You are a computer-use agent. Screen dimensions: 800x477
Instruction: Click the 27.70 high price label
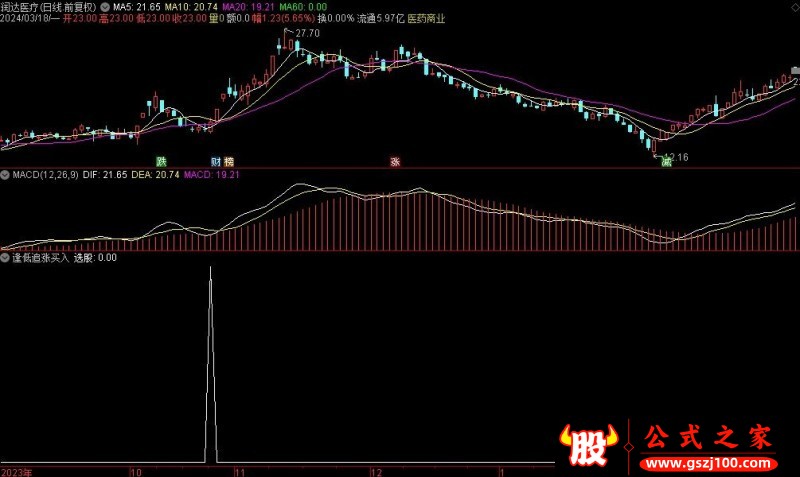click(x=307, y=34)
